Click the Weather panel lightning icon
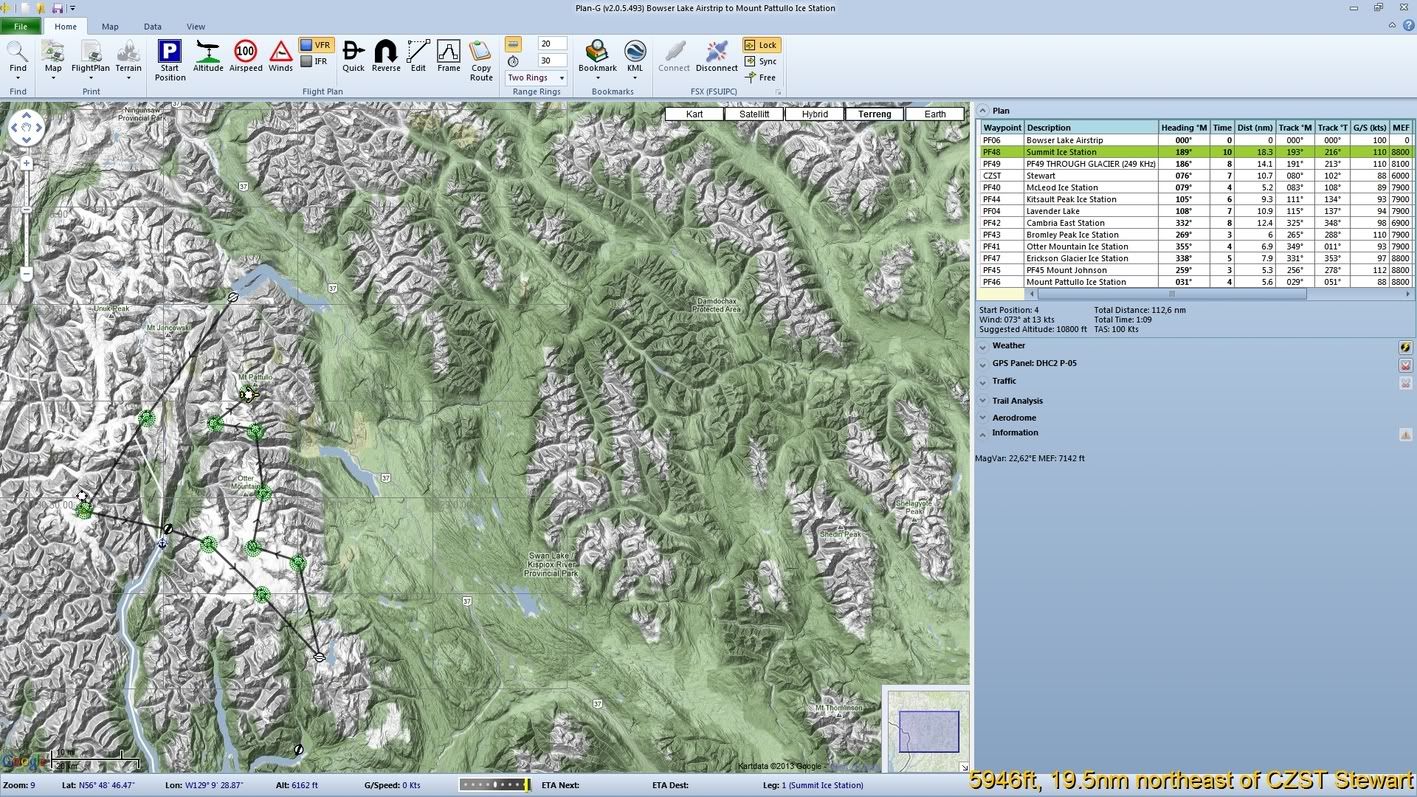This screenshot has height=797, width=1417. point(1405,347)
